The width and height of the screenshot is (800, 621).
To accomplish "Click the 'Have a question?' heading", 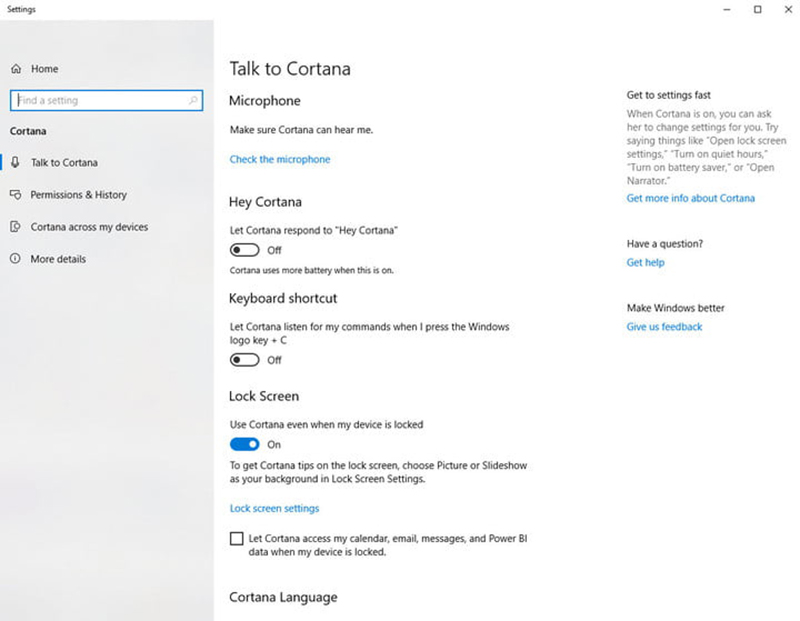I will pos(664,244).
